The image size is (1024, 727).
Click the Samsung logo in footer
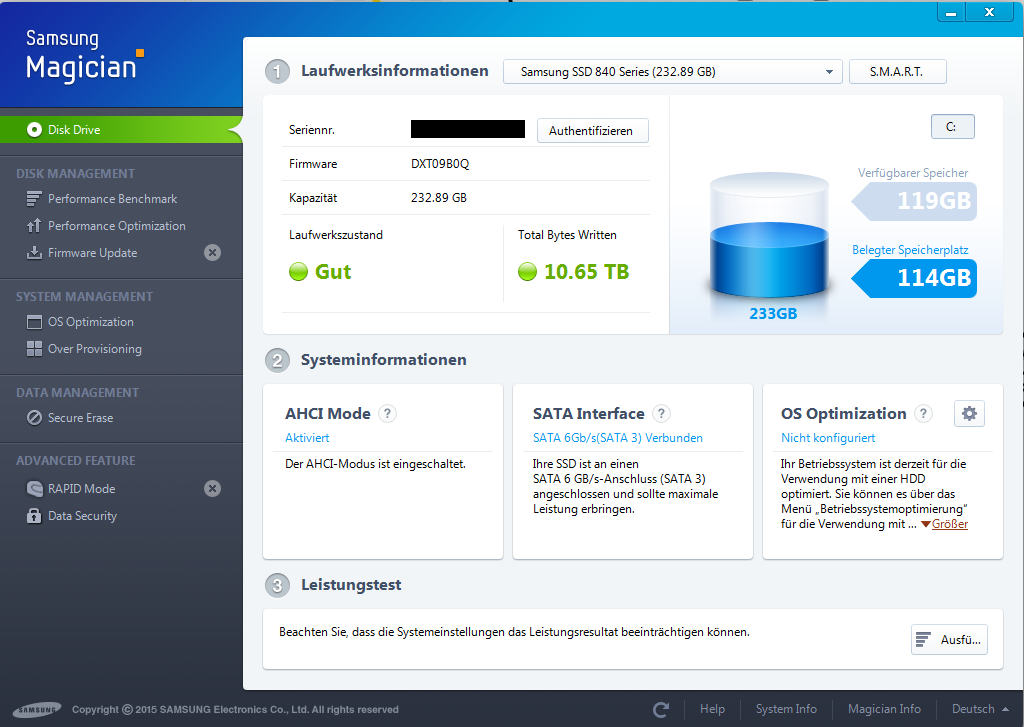pyautogui.click(x=37, y=709)
